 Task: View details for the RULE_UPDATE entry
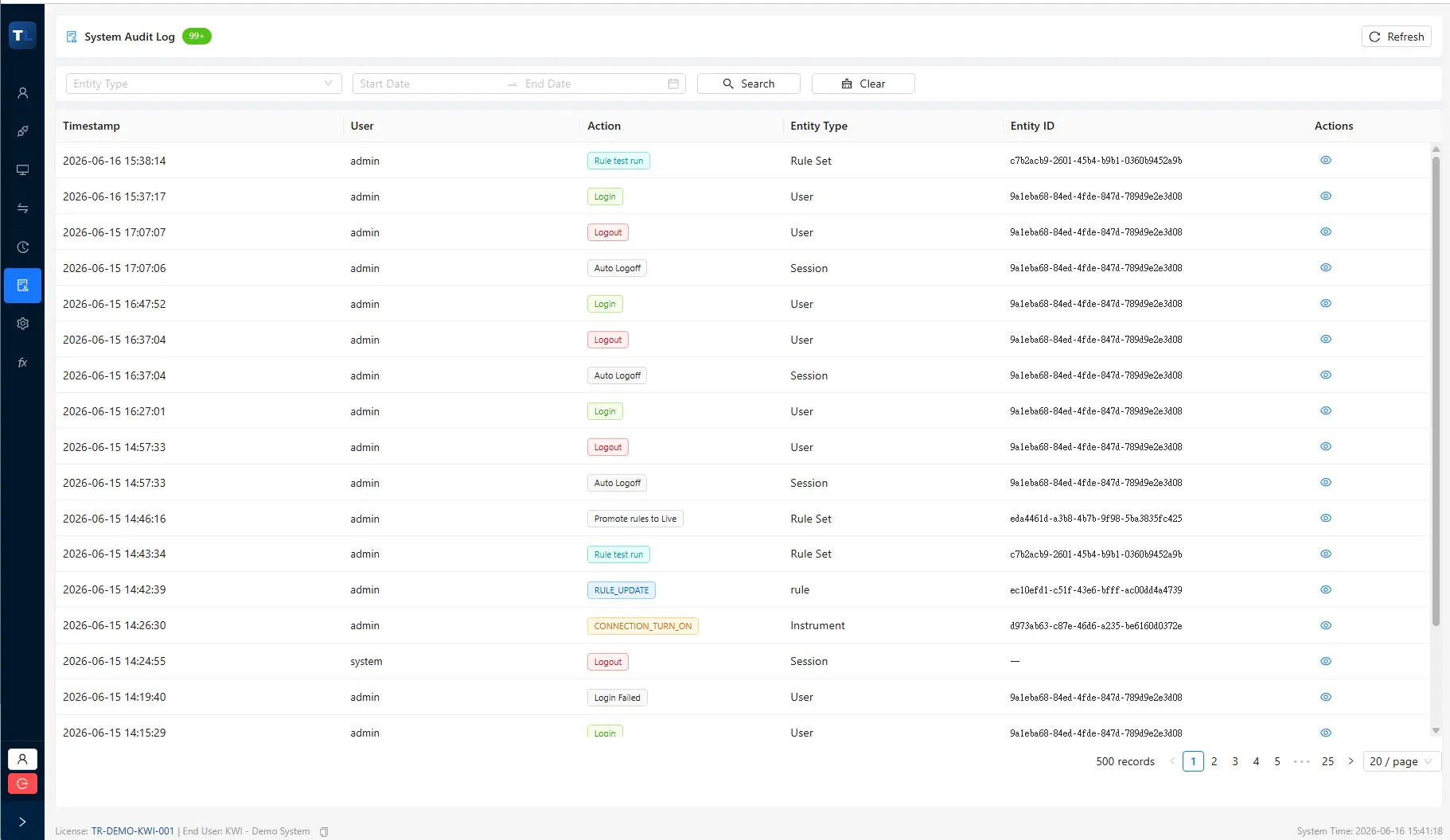1325,589
